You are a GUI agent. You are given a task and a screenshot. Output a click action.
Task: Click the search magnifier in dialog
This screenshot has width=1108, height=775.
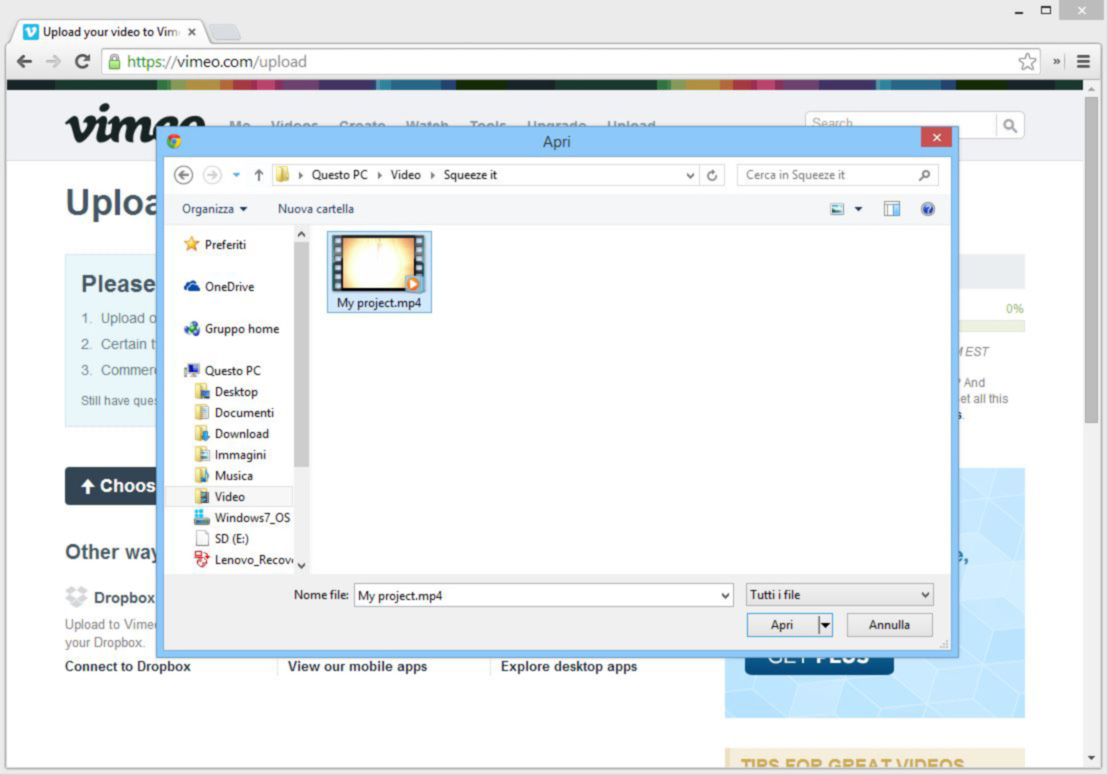click(x=924, y=174)
